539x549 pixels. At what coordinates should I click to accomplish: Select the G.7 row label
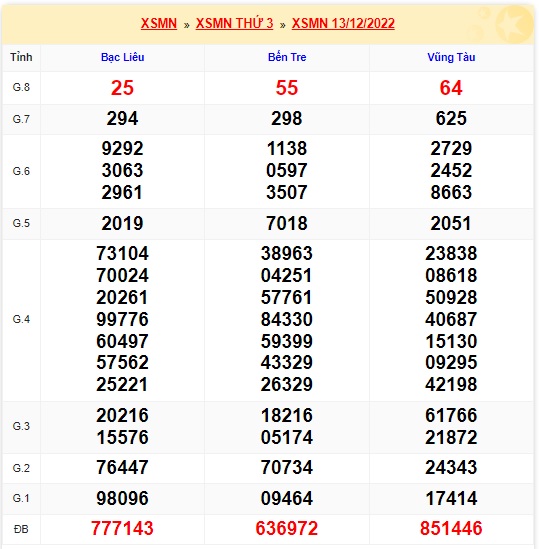point(21,119)
